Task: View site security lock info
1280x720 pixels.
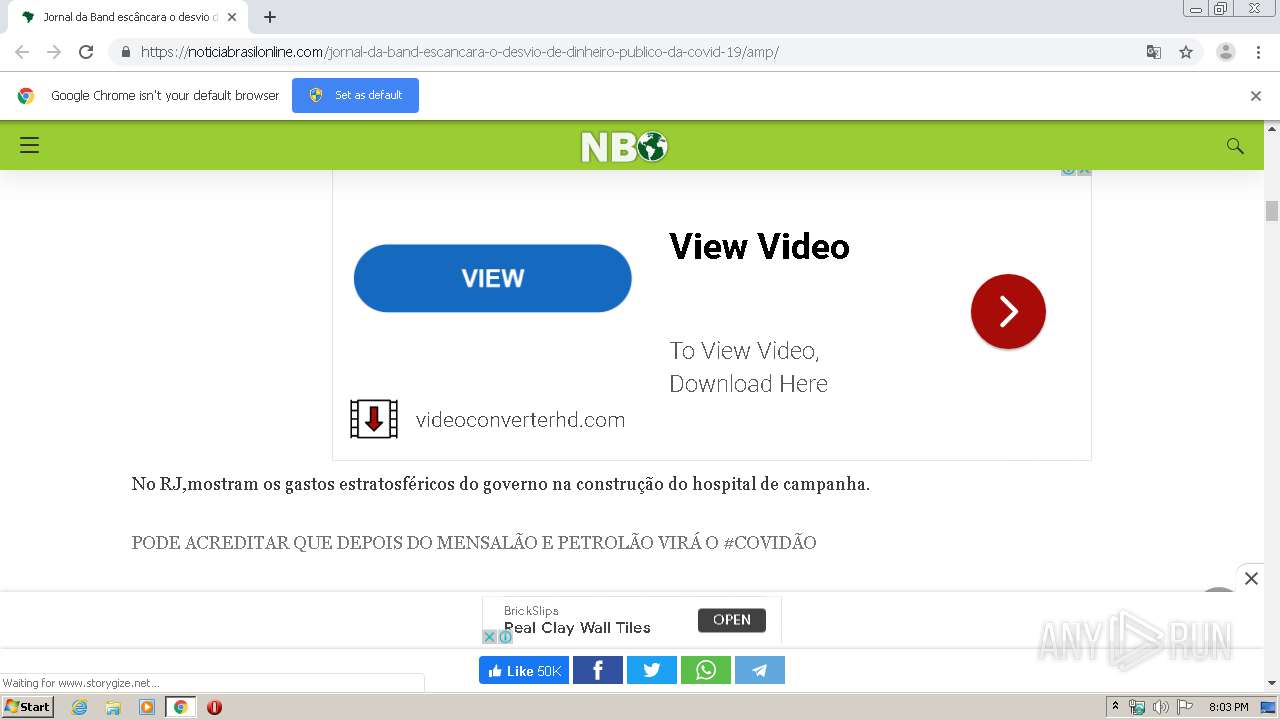Action: [125, 52]
